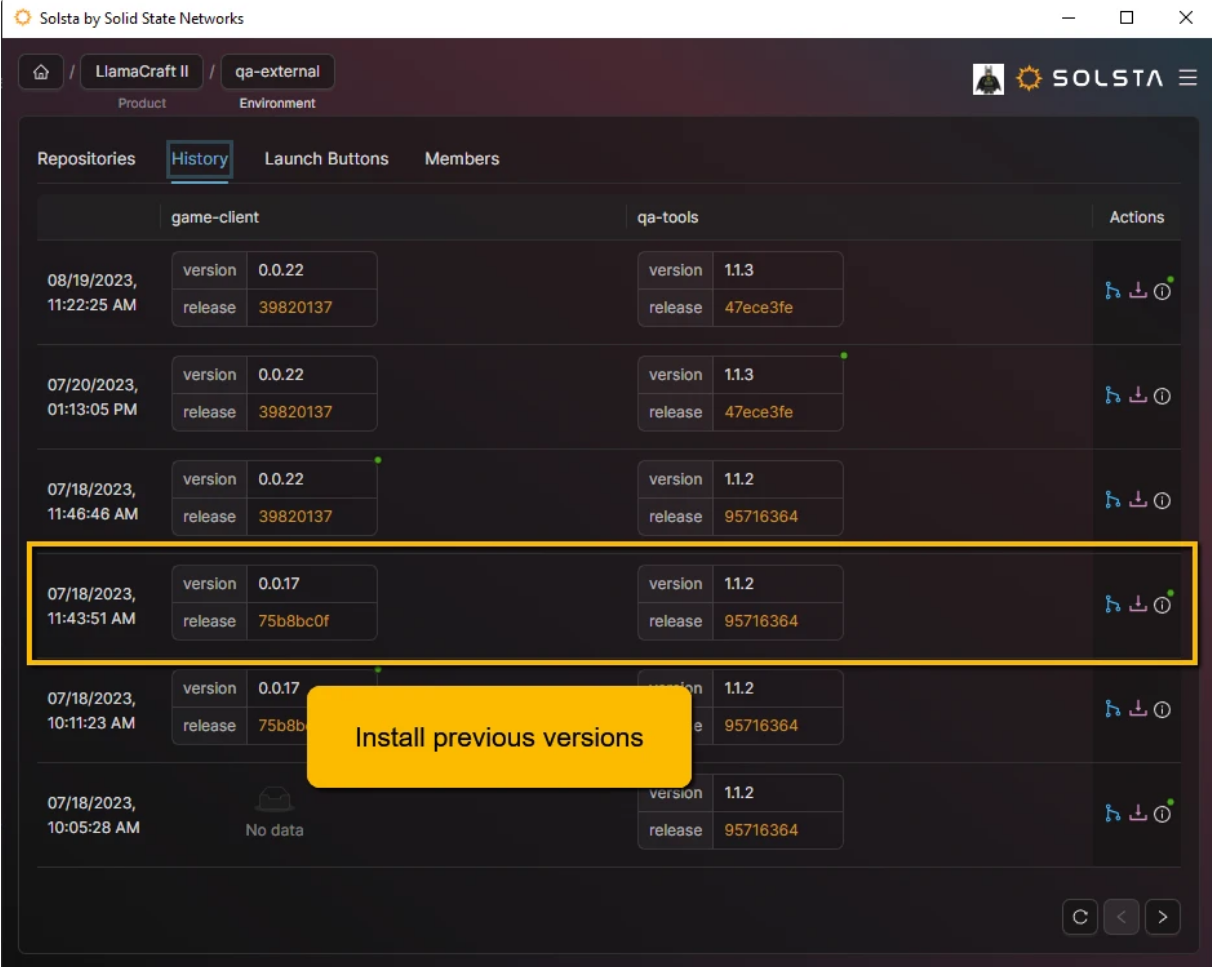The height and width of the screenshot is (967, 1212).
Task: Click the branch icon for 07/18/2023 10:11:23 AM row
Action: pyautogui.click(x=1112, y=709)
